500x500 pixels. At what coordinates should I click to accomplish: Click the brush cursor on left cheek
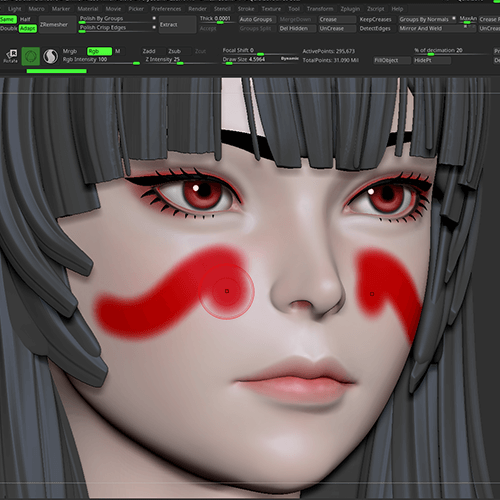coord(227,291)
